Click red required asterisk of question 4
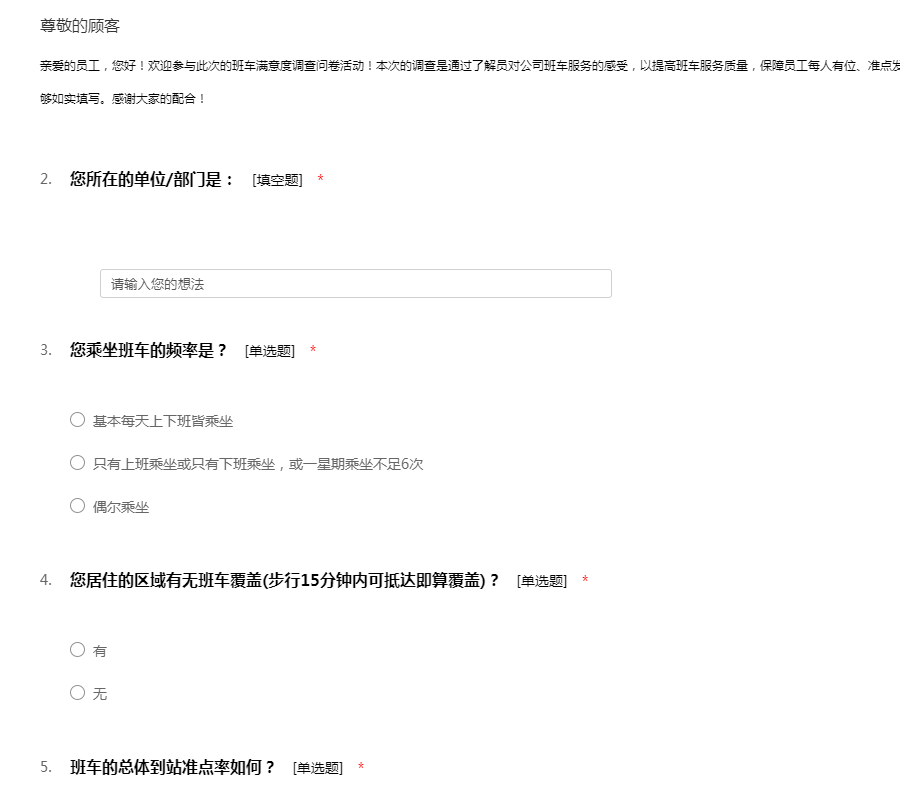 (x=585, y=581)
